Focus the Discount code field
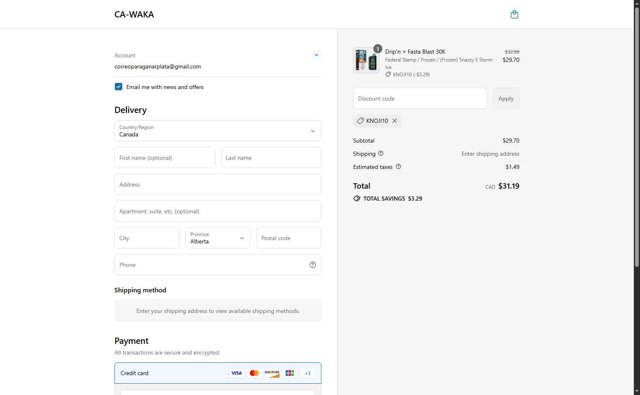 click(420, 98)
